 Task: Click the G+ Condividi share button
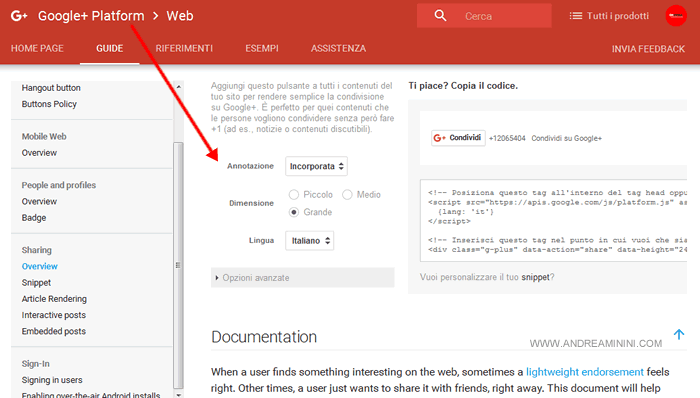click(458, 138)
